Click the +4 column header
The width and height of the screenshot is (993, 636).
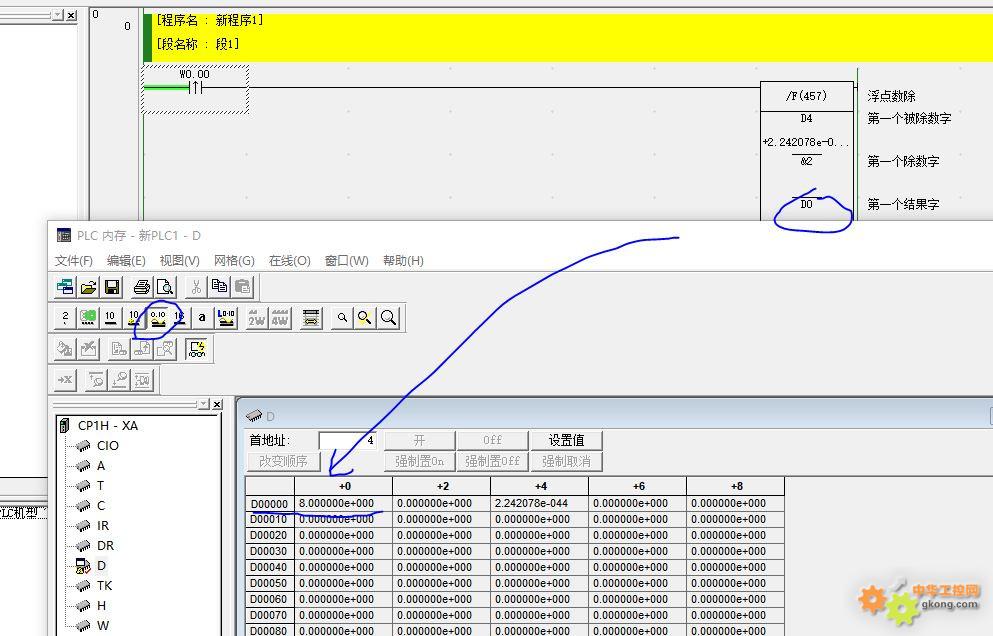click(540, 487)
